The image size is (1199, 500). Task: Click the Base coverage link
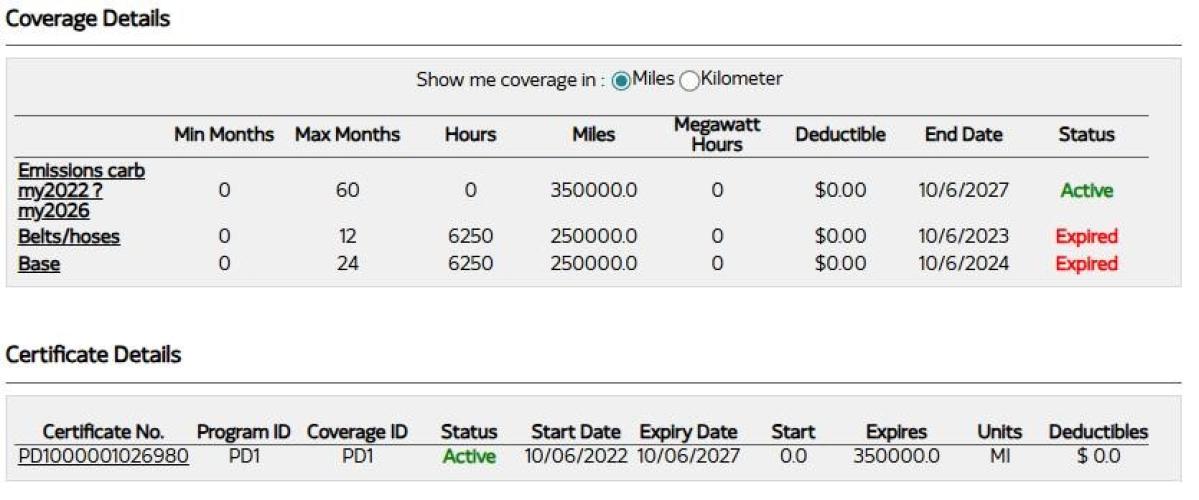[39, 264]
